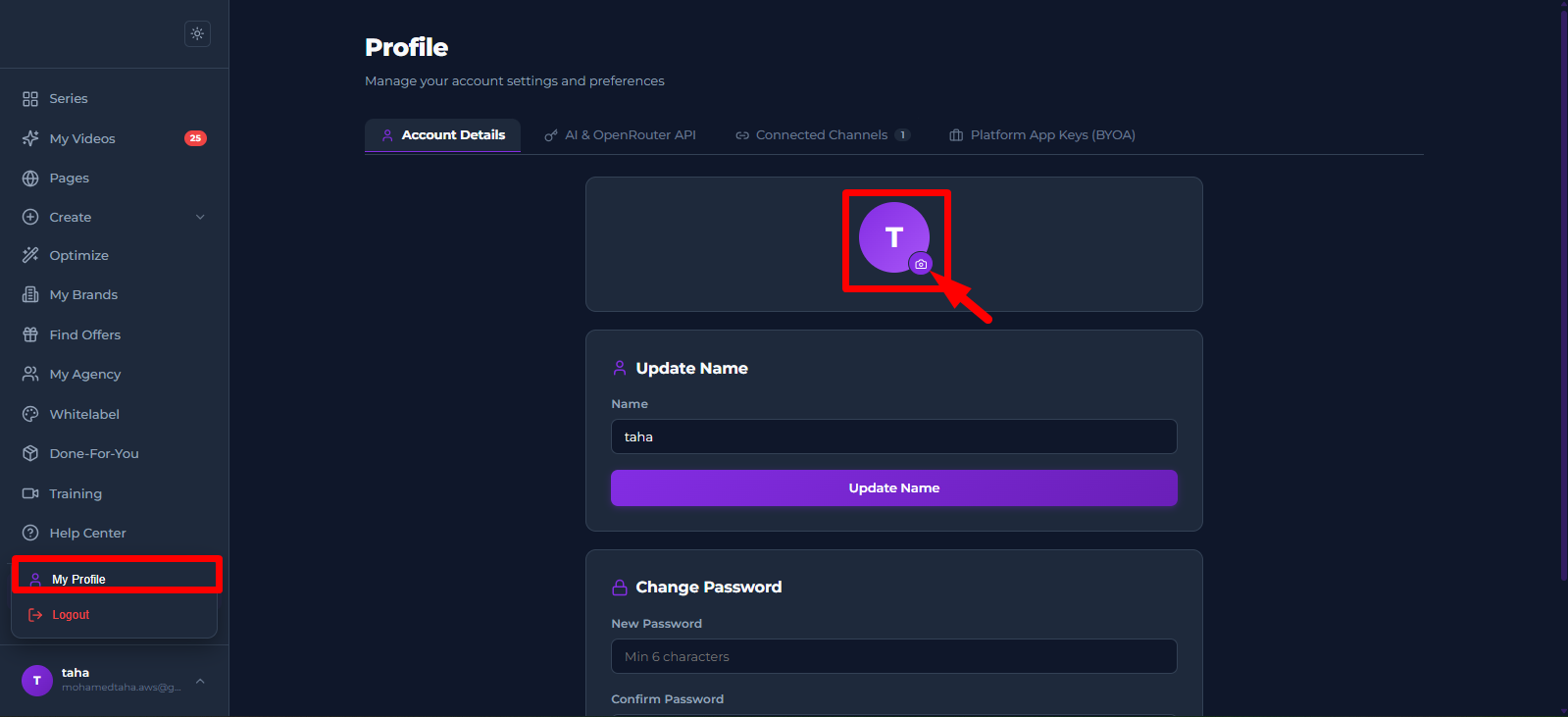1568x717 pixels.
Task: Click the My Videos sparkle icon
Action: (30, 138)
